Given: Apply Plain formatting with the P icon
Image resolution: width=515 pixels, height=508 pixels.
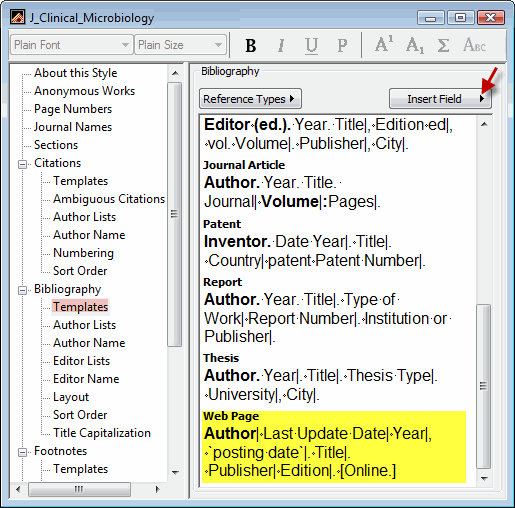Looking at the screenshot, I should click(342, 45).
